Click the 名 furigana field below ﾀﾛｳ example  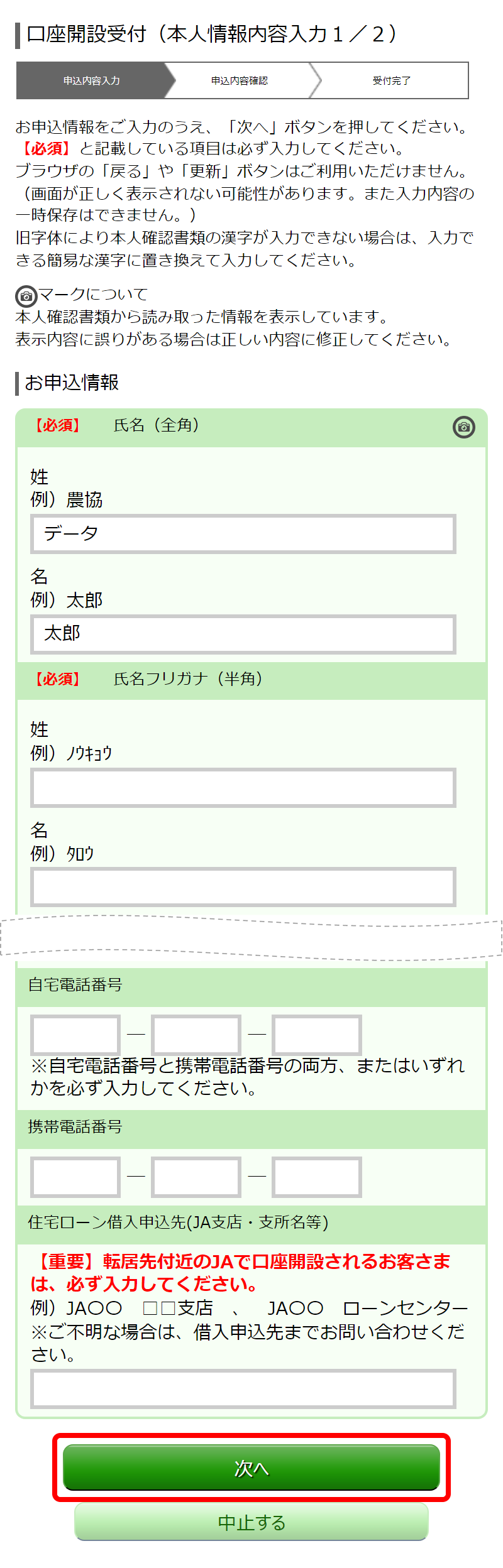click(243, 887)
